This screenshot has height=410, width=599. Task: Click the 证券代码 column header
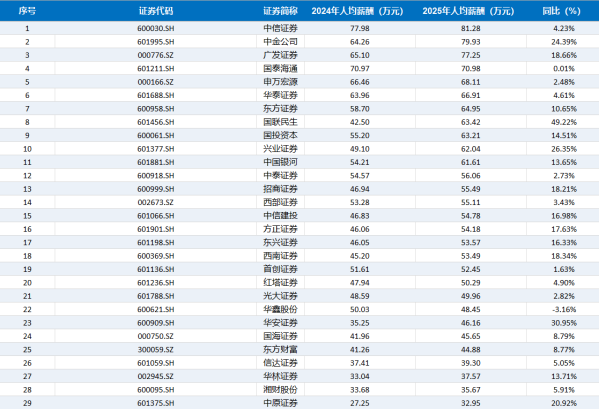coord(156,11)
